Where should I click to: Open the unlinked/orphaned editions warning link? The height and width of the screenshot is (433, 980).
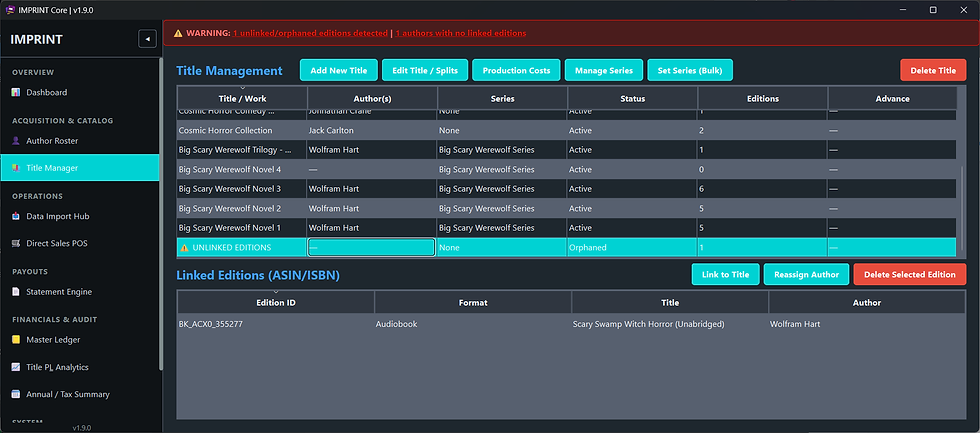310,33
